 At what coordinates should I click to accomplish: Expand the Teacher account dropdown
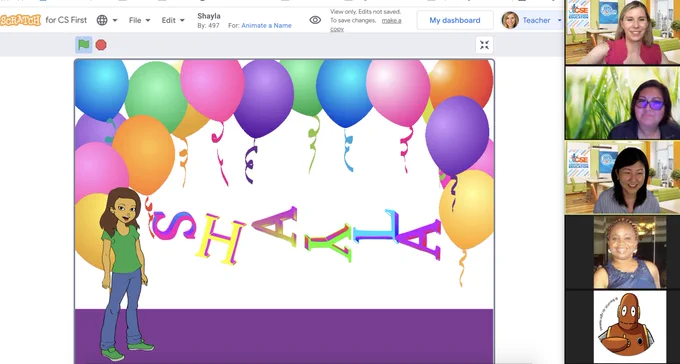[x=559, y=20]
